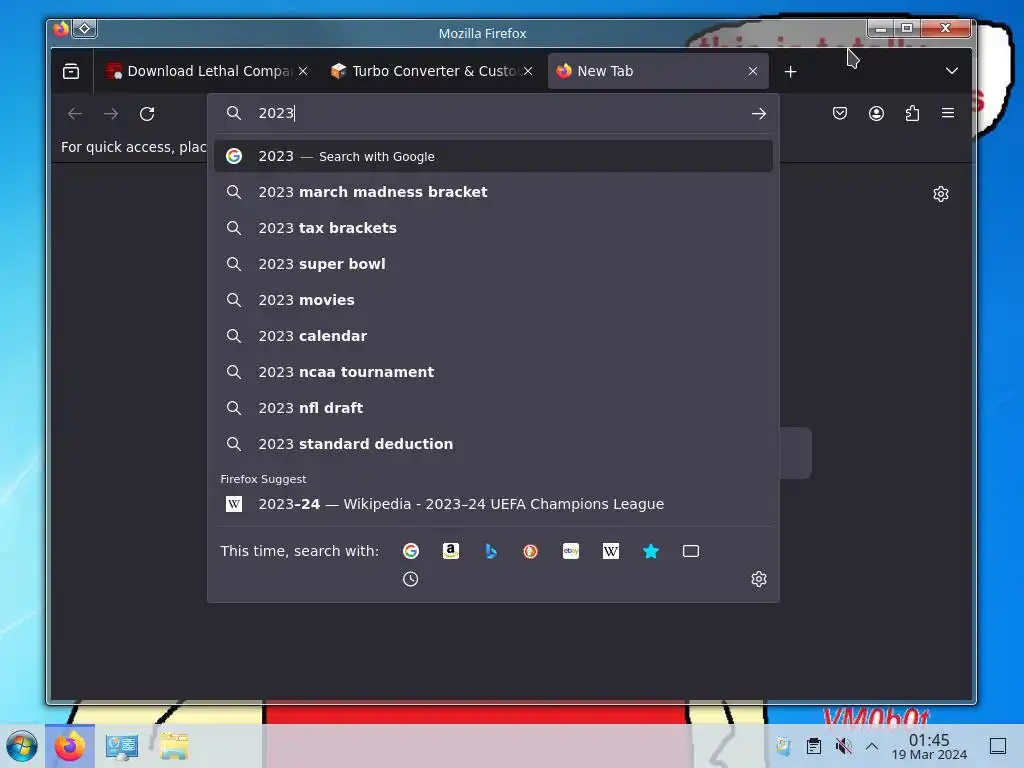The image size is (1024, 768).
Task: Open the Windows Start orb
Action: click(x=22, y=746)
